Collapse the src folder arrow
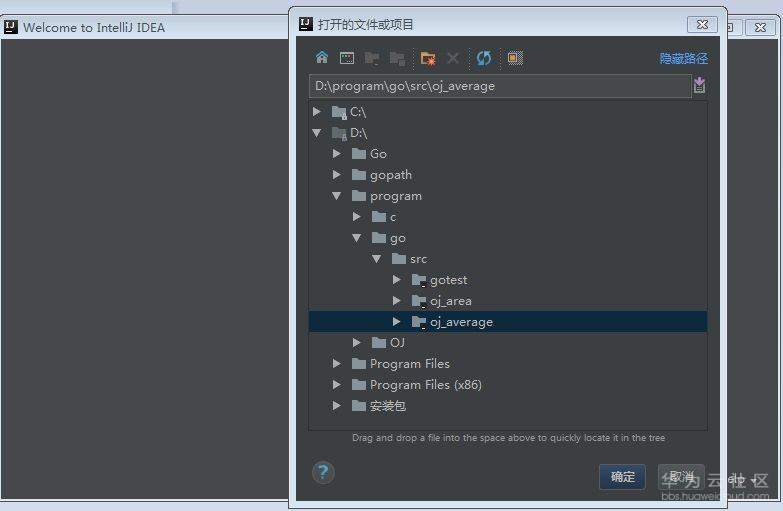Screen dimensions: 783x511 pos(377,259)
